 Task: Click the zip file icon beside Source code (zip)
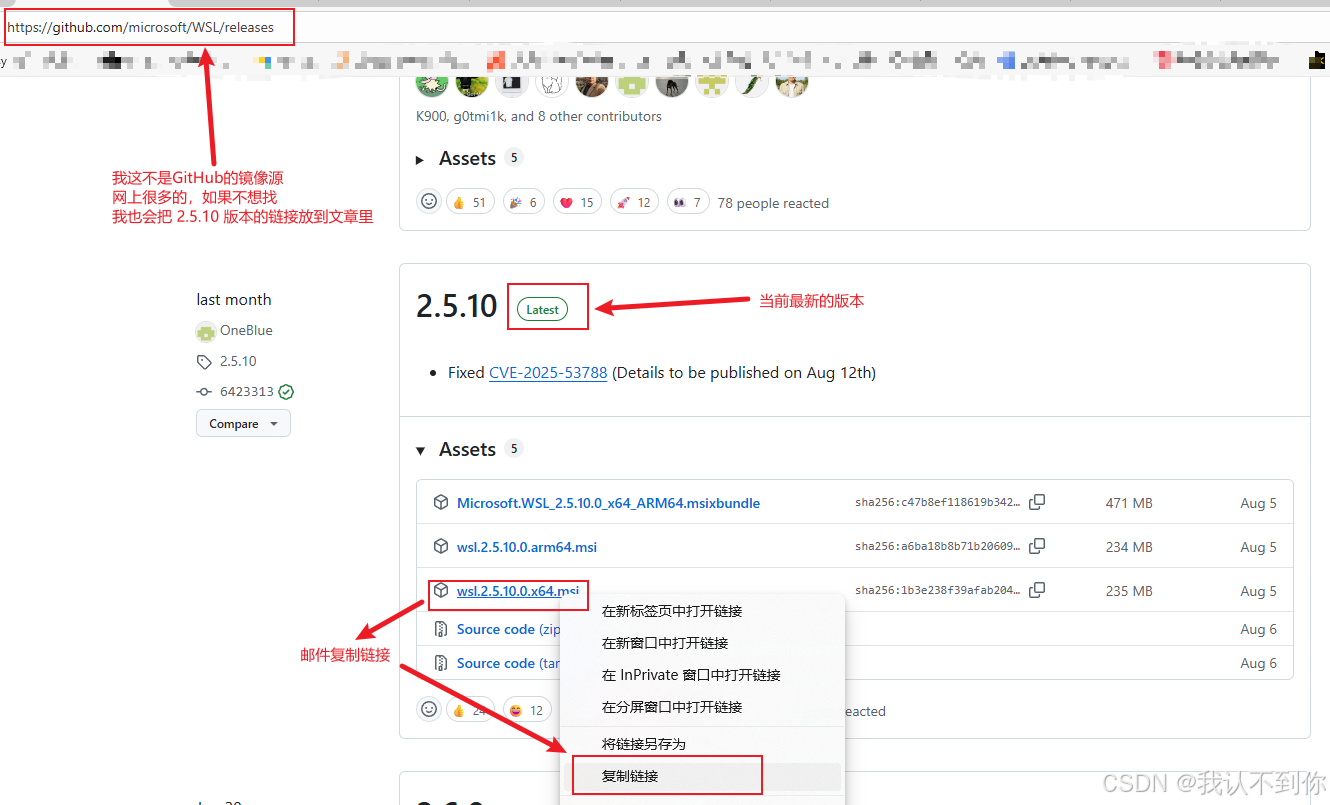(x=440, y=629)
